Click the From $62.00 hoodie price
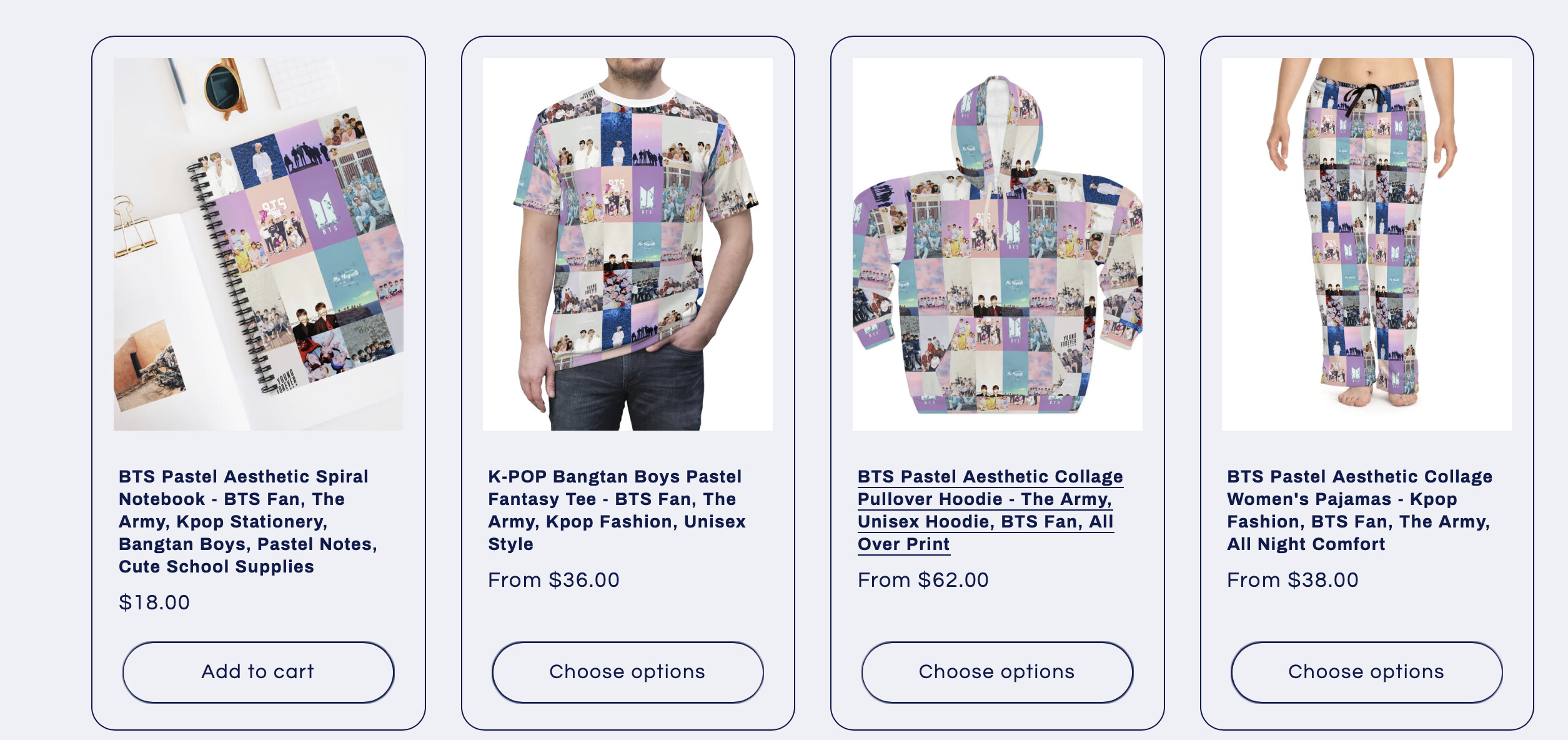Screen dimensions: 1568x740 click(x=923, y=580)
